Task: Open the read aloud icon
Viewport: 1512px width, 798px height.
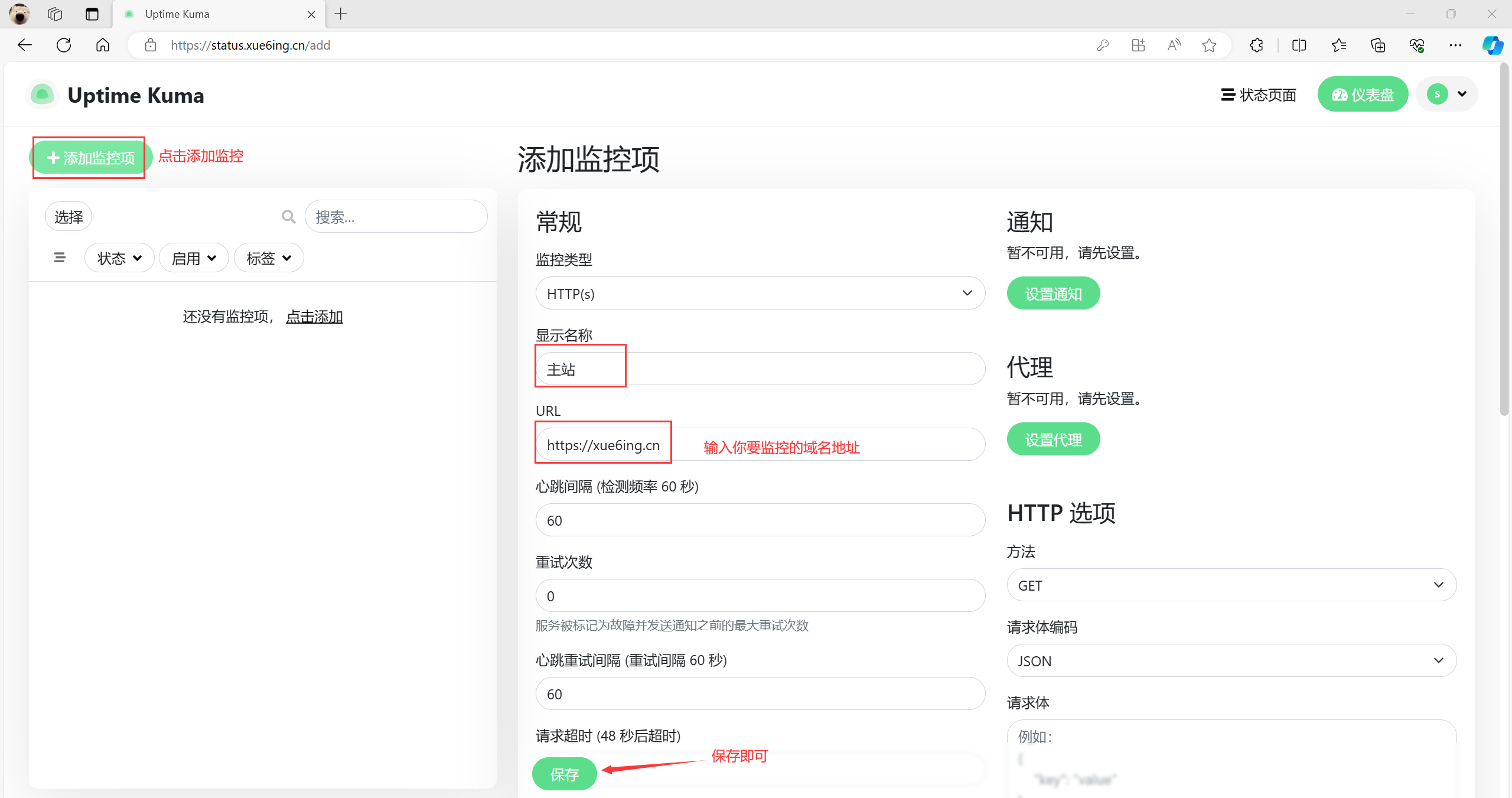Action: coord(1174,45)
